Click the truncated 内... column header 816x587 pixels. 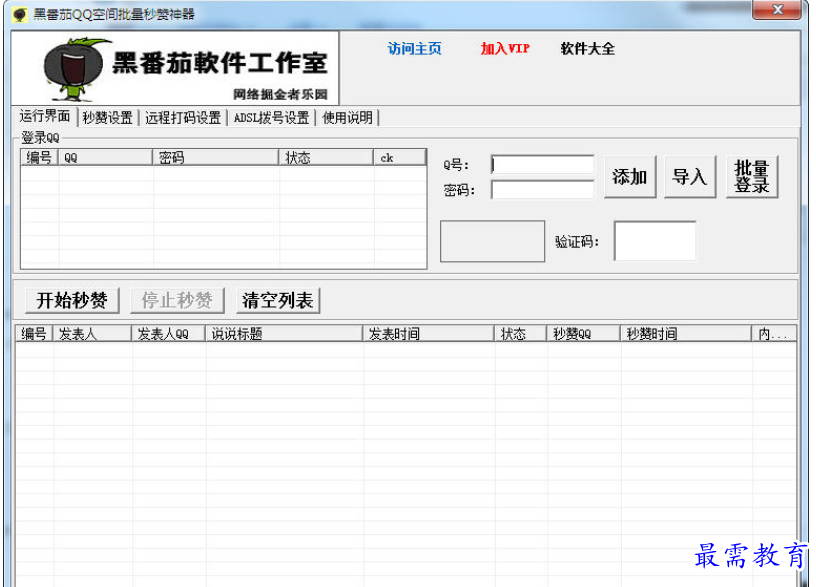(x=774, y=333)
